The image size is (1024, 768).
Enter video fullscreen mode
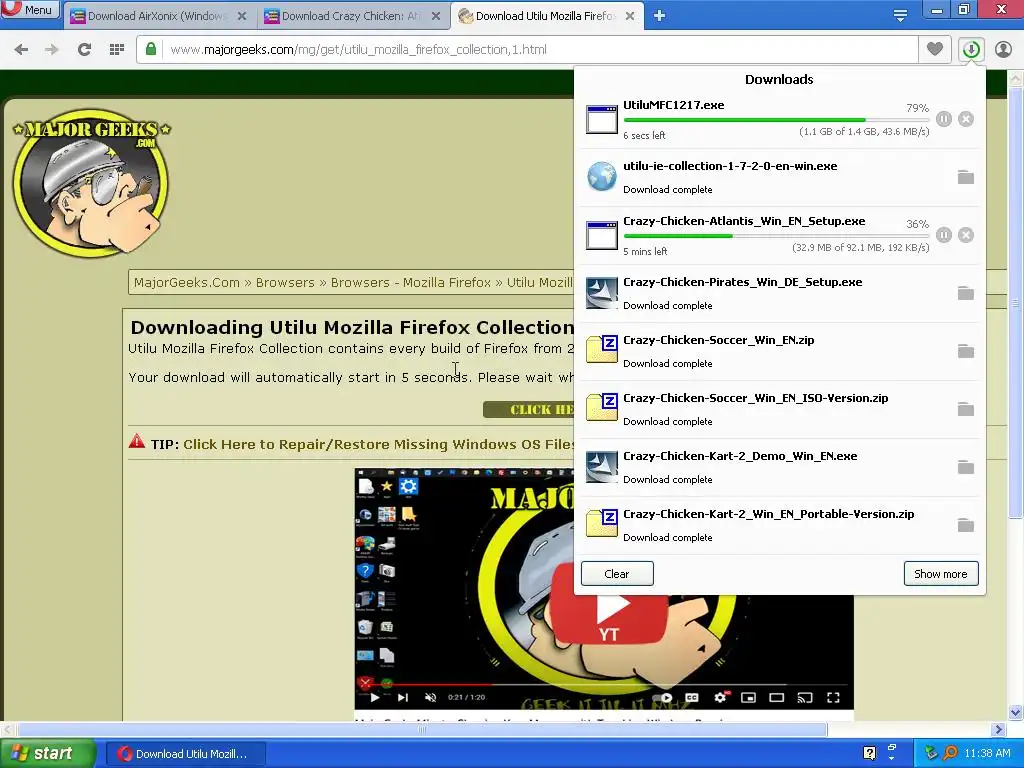tap(833, 697)
